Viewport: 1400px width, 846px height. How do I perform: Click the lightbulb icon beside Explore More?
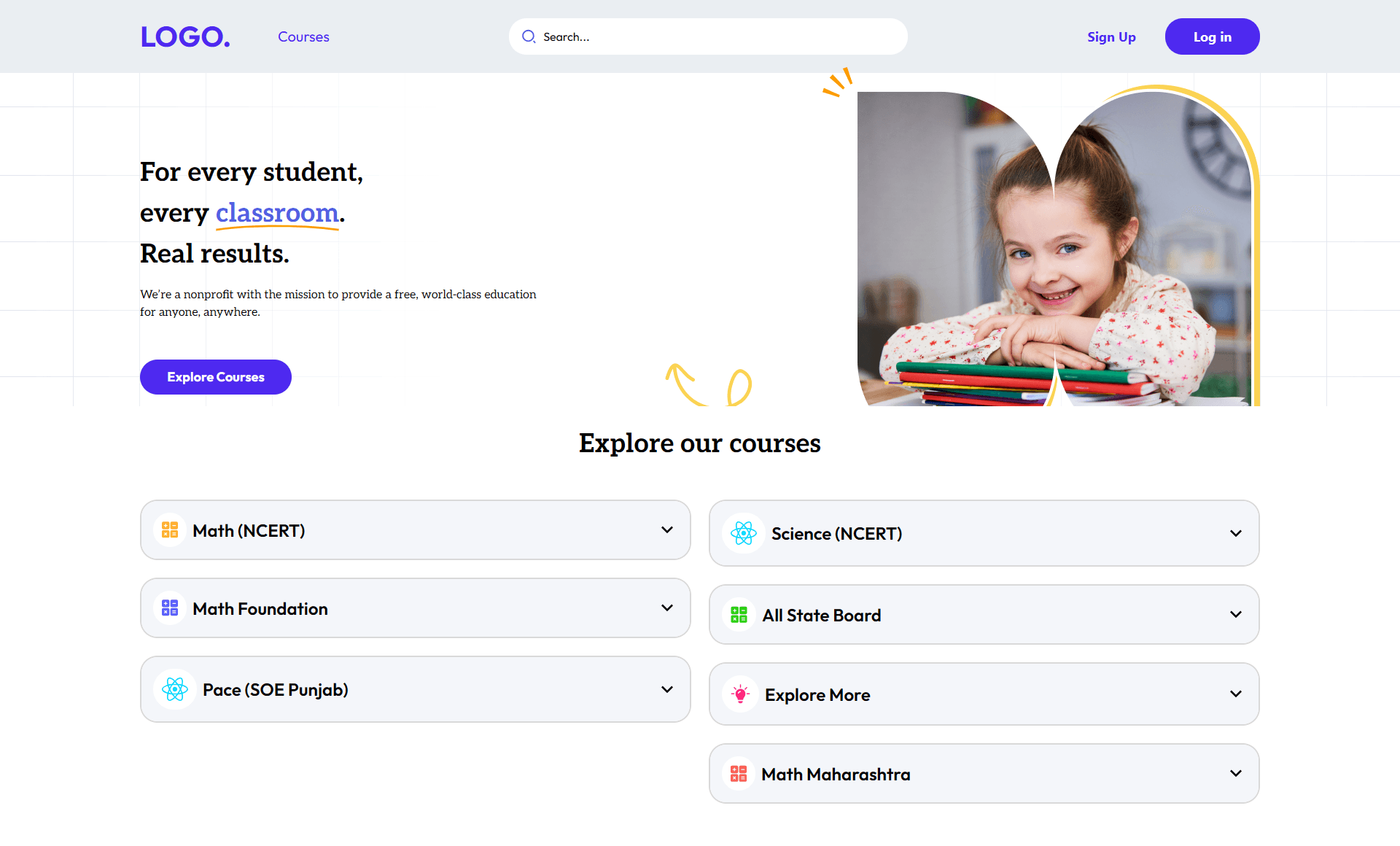click(x=739, y=694)
